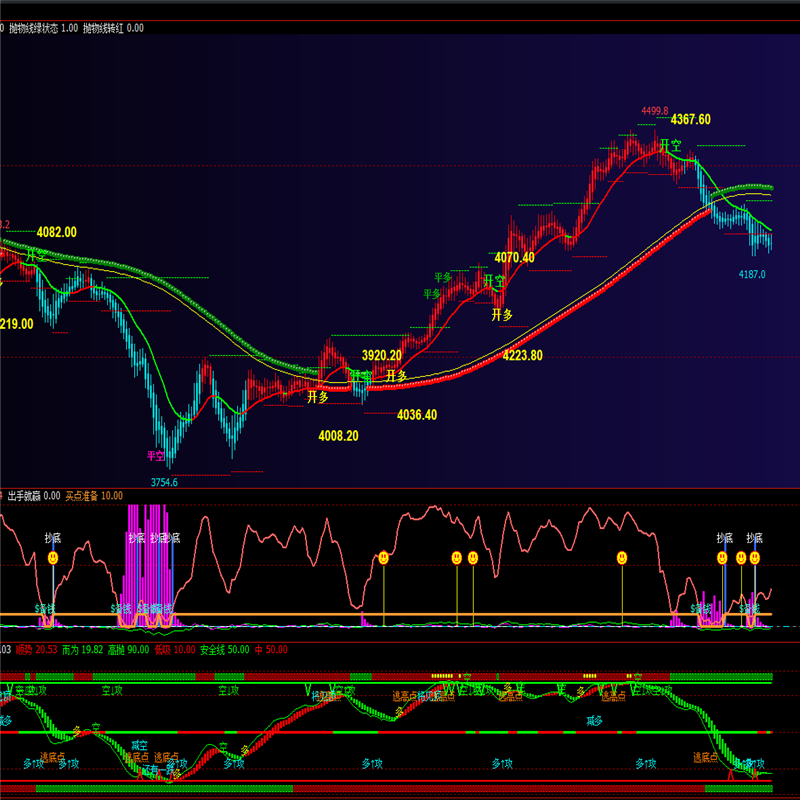
Task: Click the 4223.80 price label
Action: [522, 355]
